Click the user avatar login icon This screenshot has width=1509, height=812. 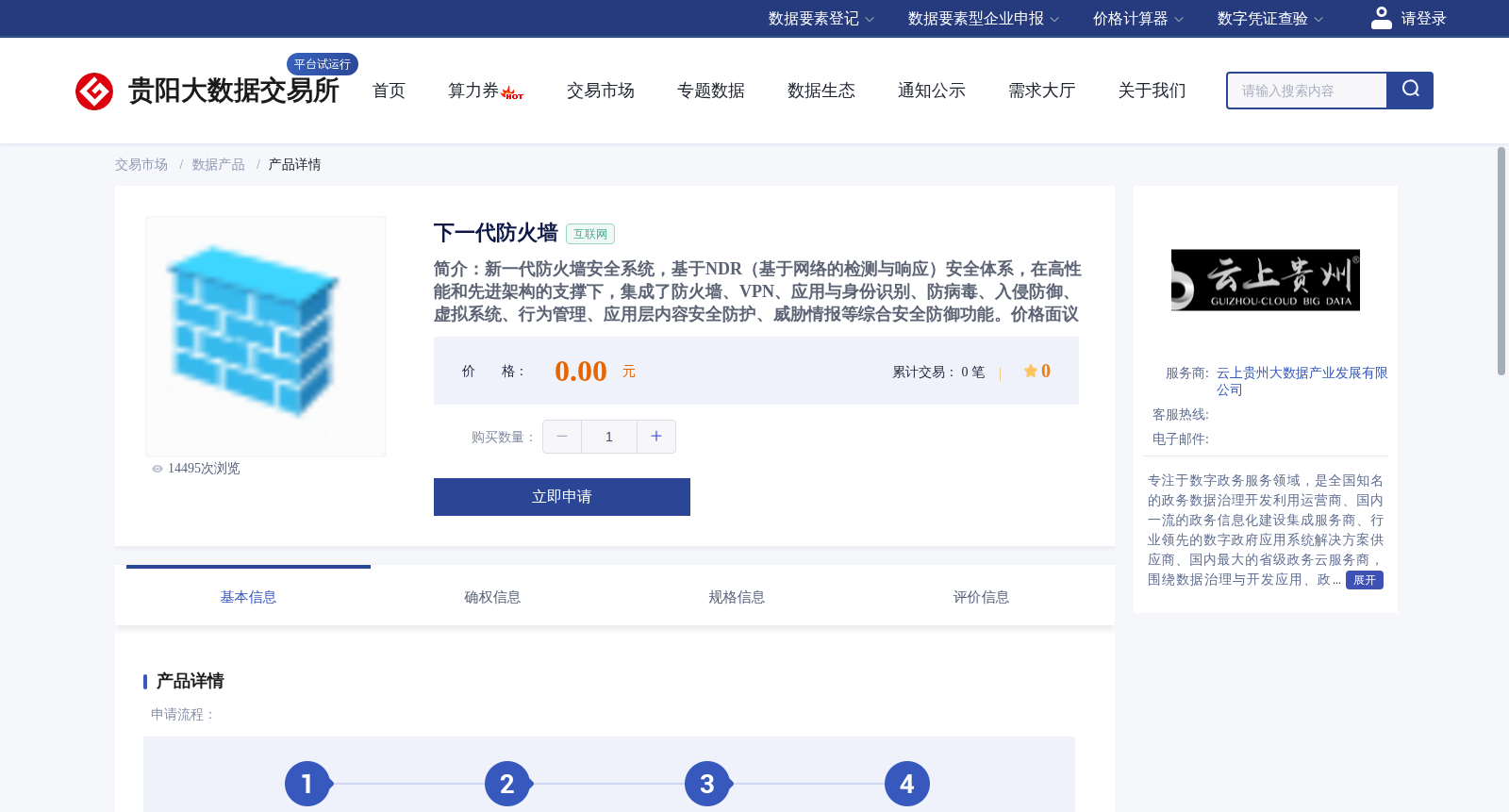pos(1381,18)
